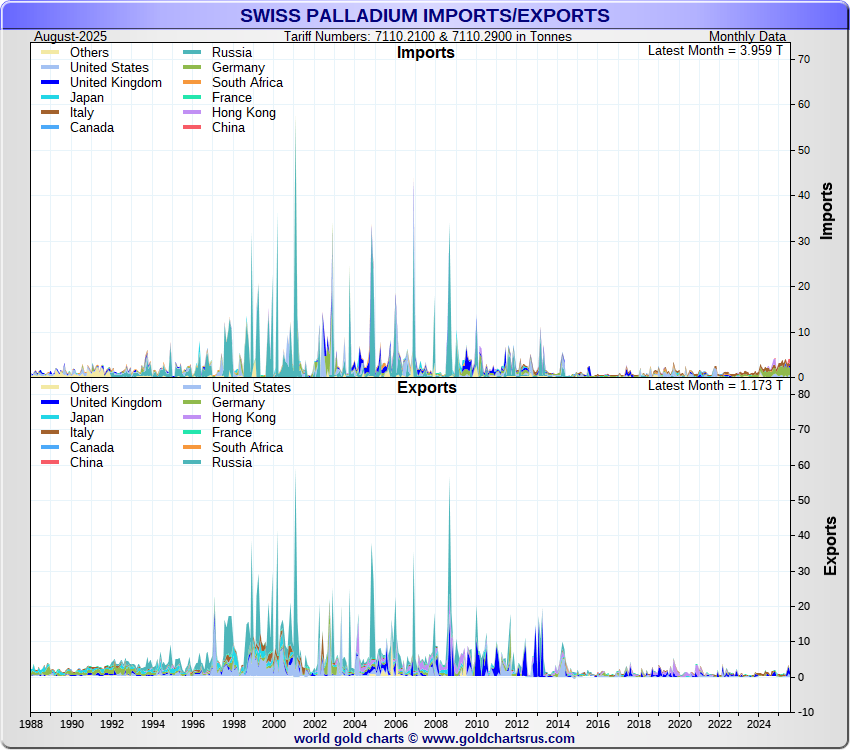Image resolution: width=850 pixels, height=750 pixels.
Task: Select the China swatch in Imports legend
Action: coord(192,128)
